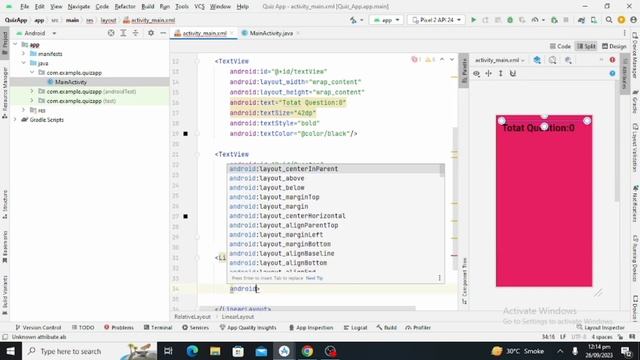The height and width of the screenshot is (360, 640).
Task: Switch to Split view mode
Action: [586, 47]
